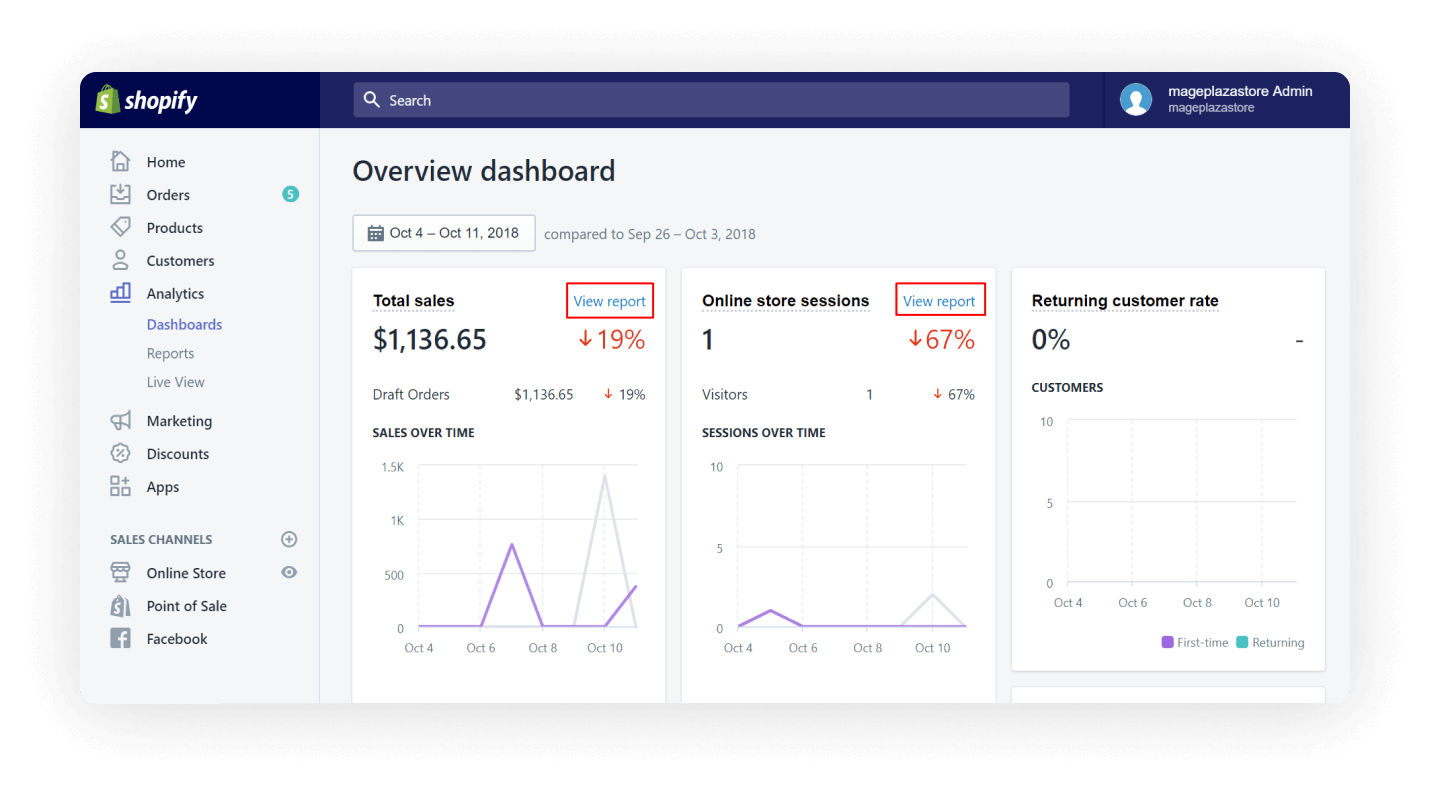Click the Customers icon
Image resolution: width=1430 pixels, height=794 pixels.
point(119,260)
